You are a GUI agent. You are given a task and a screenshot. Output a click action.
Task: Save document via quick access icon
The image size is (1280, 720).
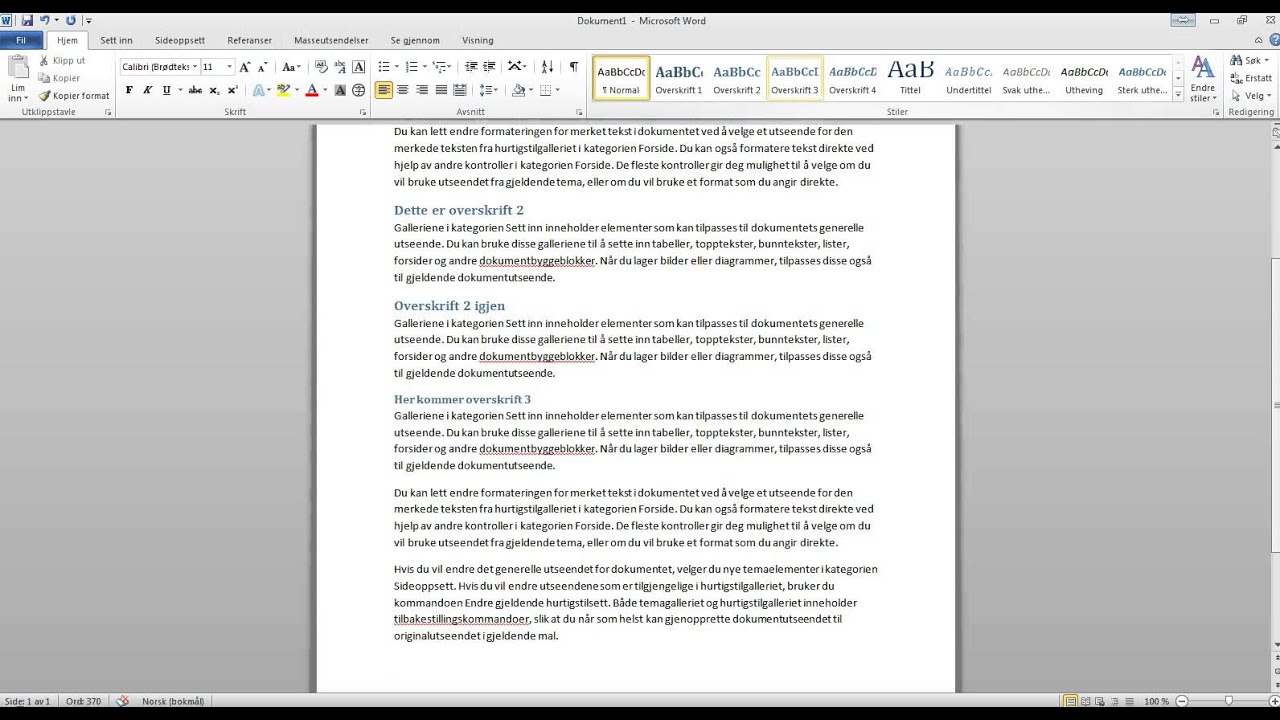pyautogui.click(x=27, y=20)
